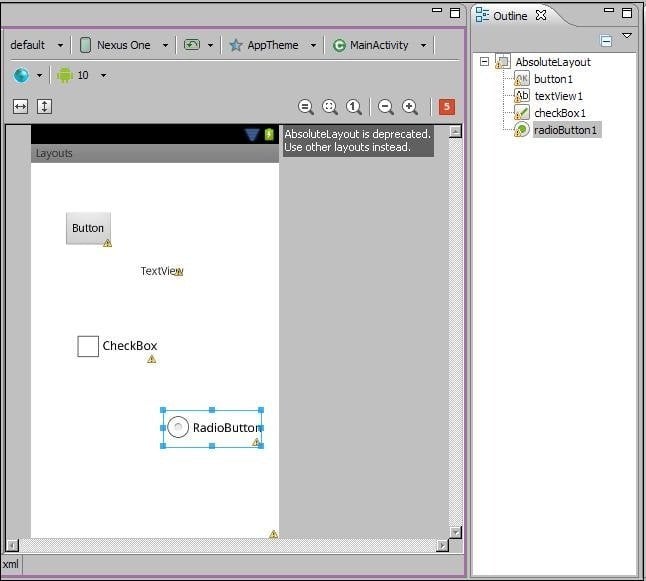Click the Layouts title bar on canvas
646x581 pixels.
pos(155,153)
